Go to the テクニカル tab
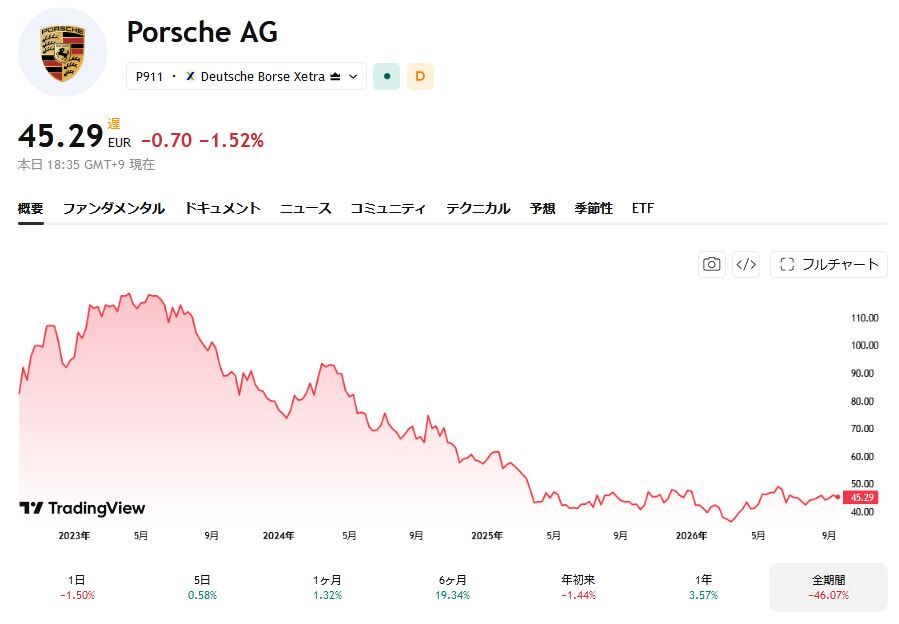 pos(478,208)
